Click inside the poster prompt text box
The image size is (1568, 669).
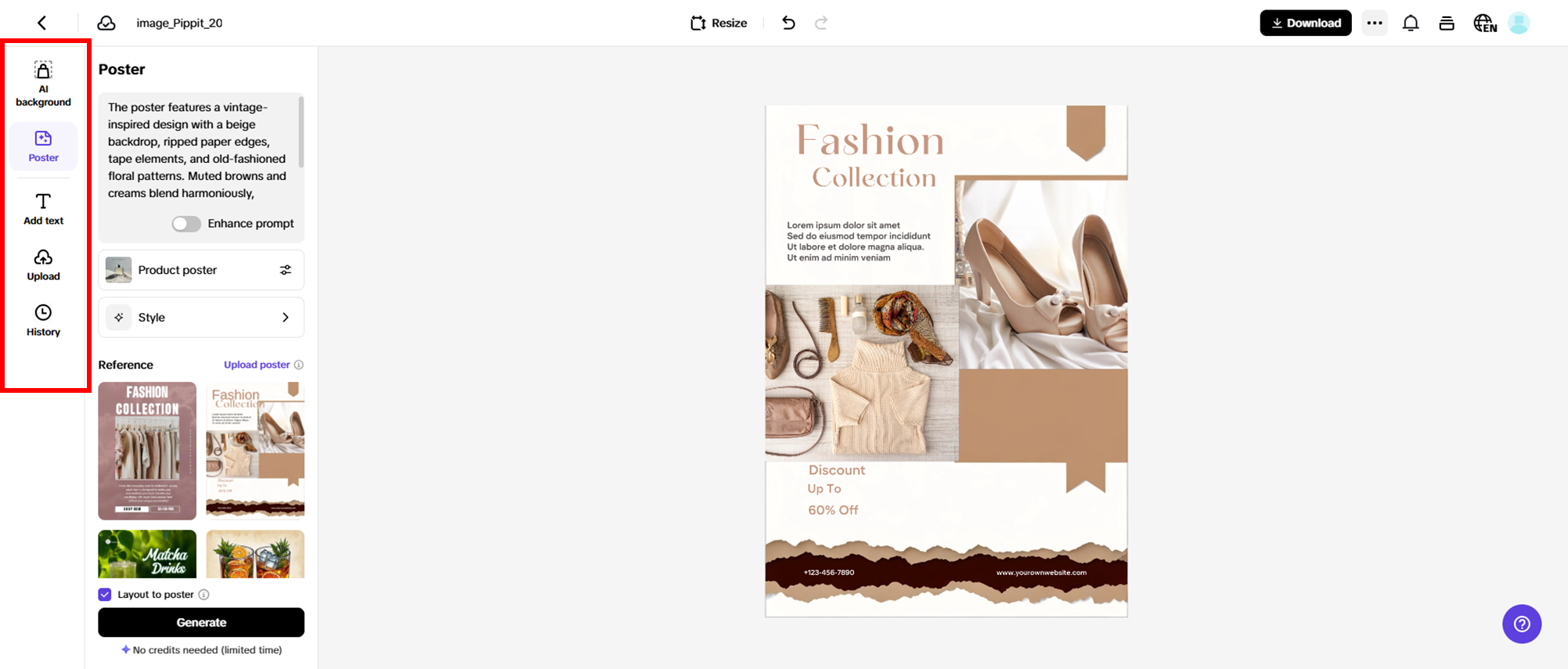point(197,150)
